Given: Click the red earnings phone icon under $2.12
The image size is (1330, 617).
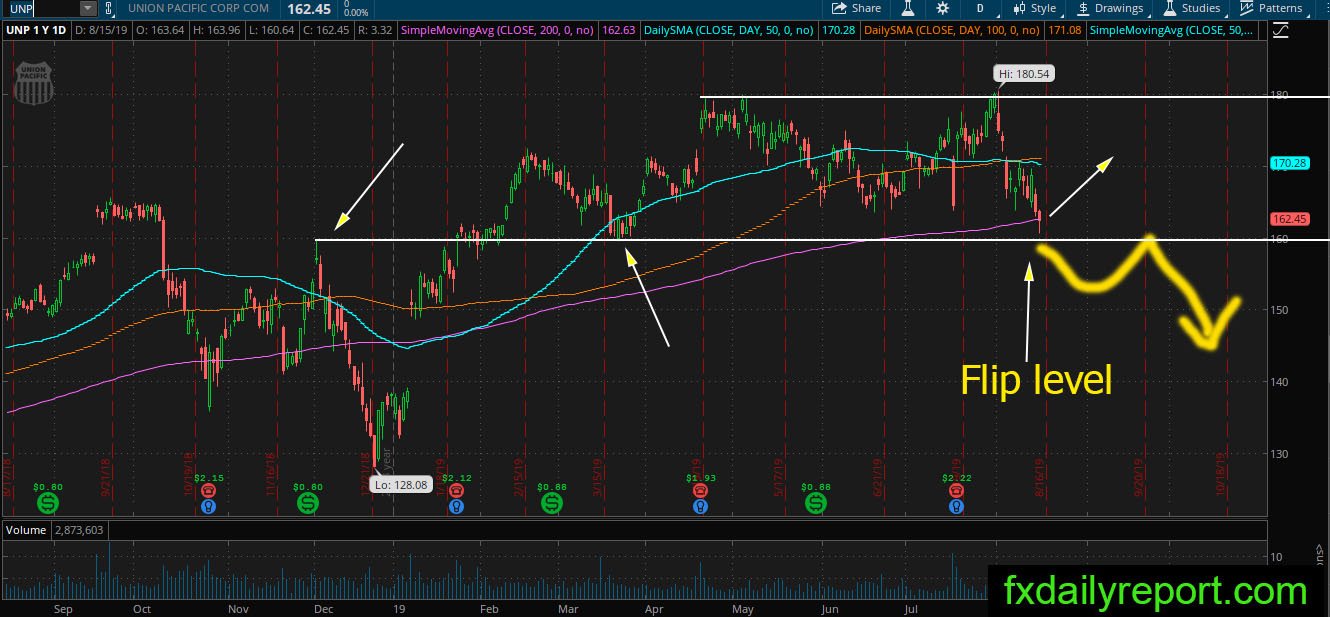Looking at the screenshot, I should [456, 491].
